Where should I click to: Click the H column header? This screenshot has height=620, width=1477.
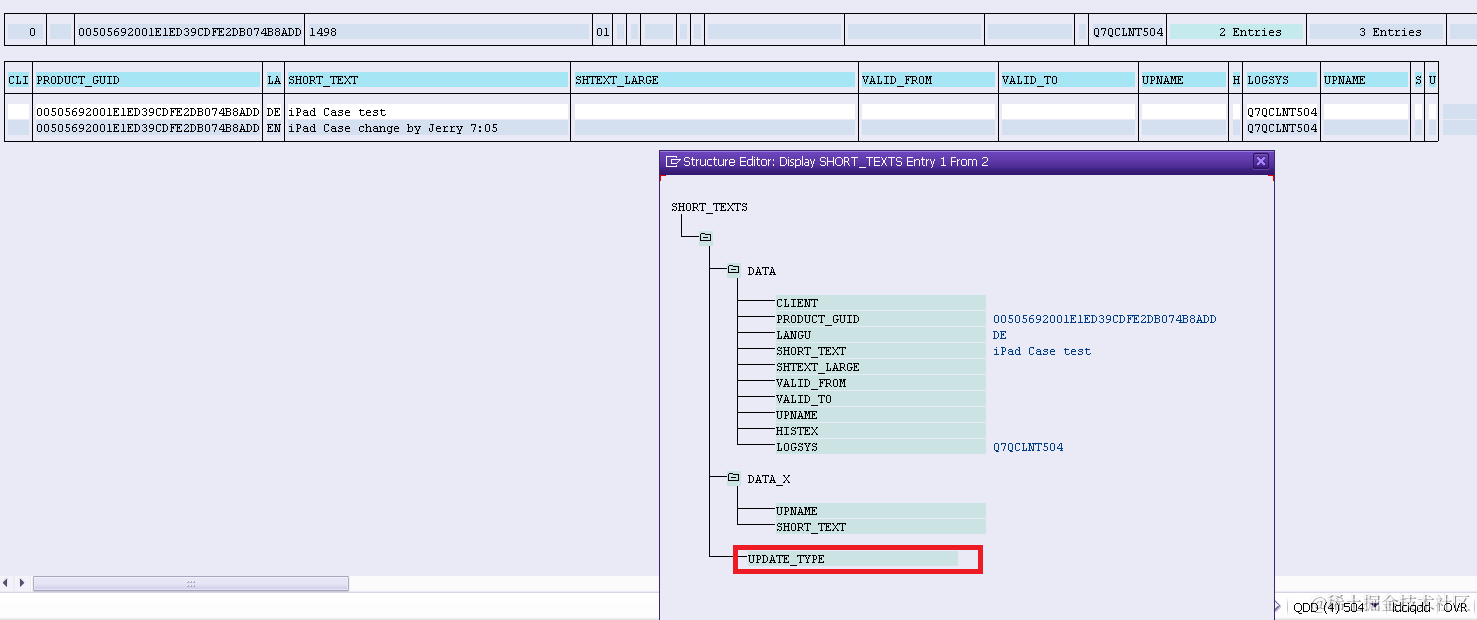point(1236,80)
